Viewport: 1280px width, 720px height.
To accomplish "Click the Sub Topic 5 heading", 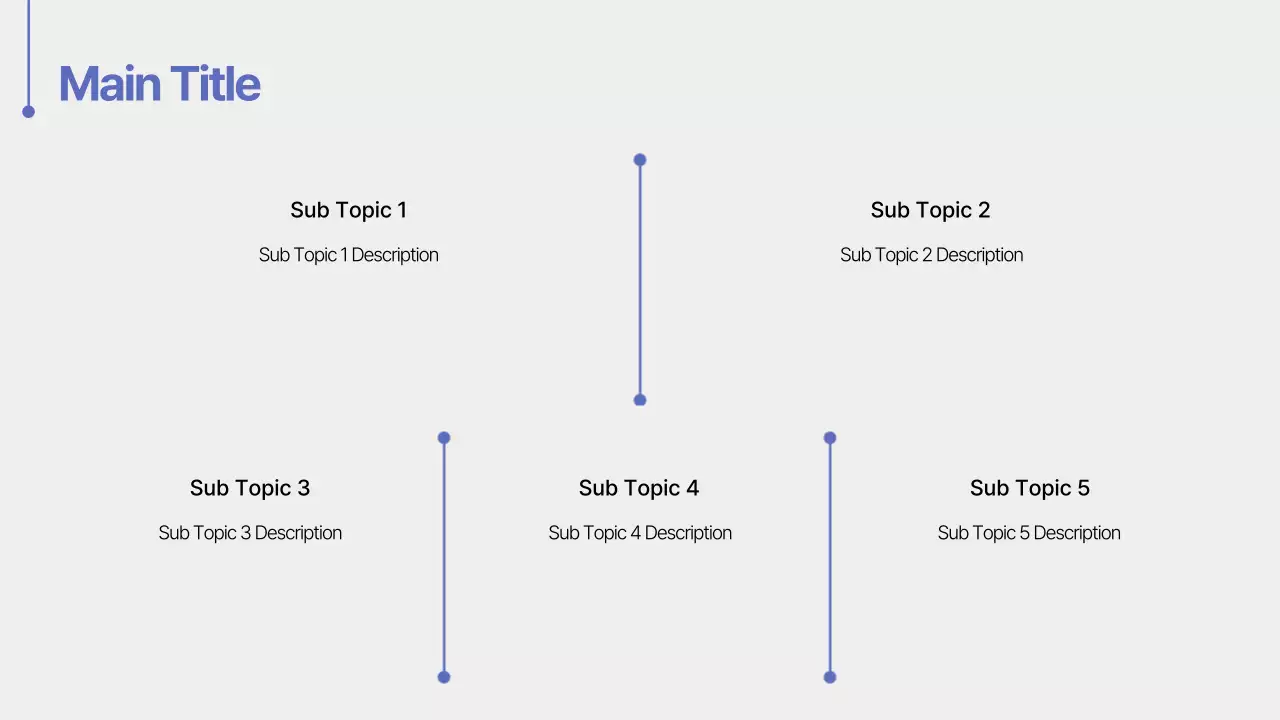I will 1029,488.
